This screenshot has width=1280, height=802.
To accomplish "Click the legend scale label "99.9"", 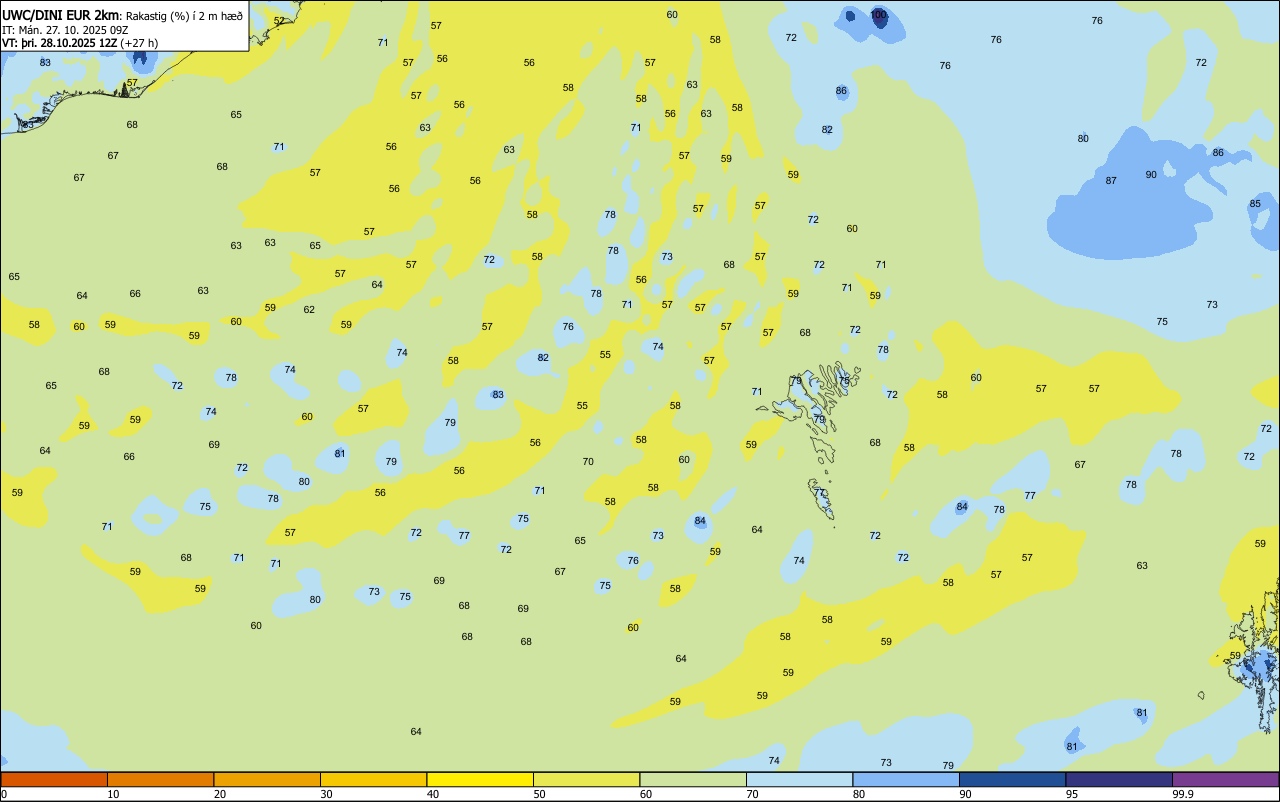I will coord(1183,794).
